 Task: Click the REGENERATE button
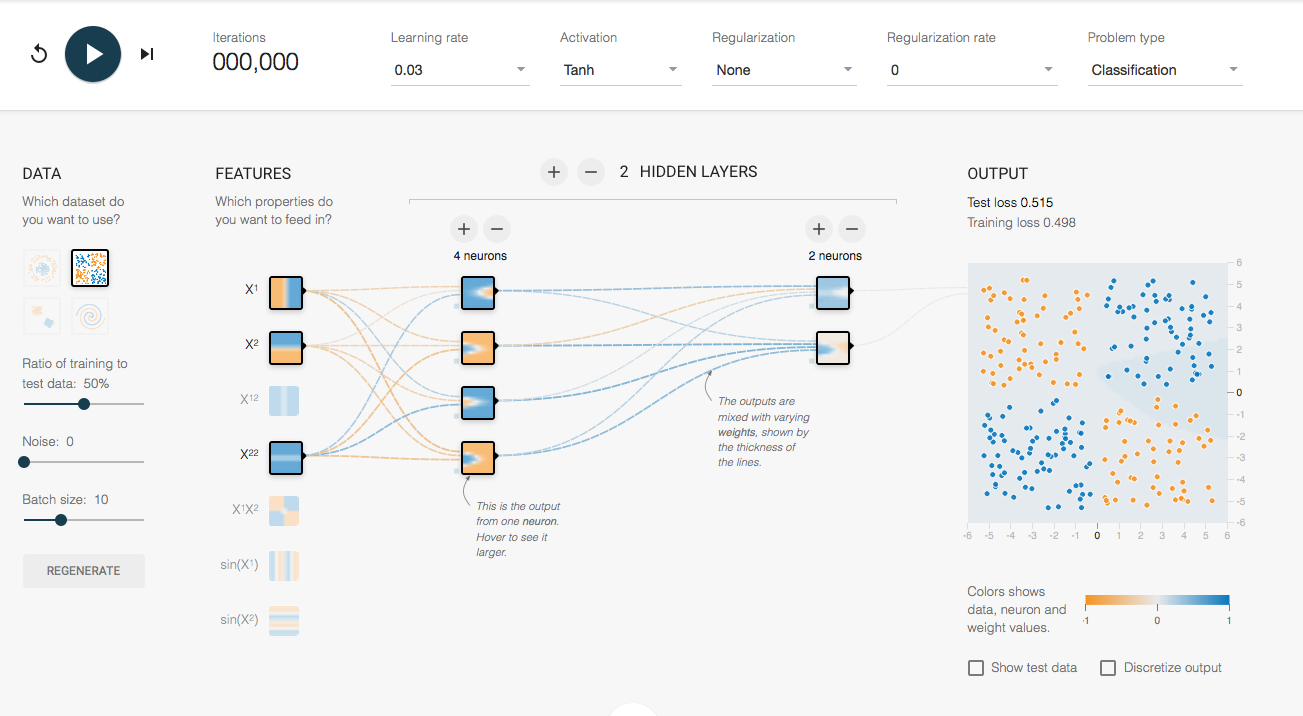(x=84, y=571)
